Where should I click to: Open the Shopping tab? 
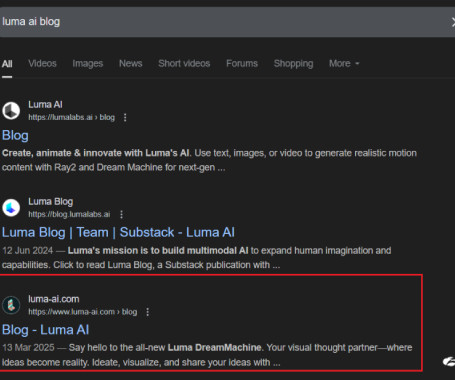pyautogui.click(x=293, y=63)
